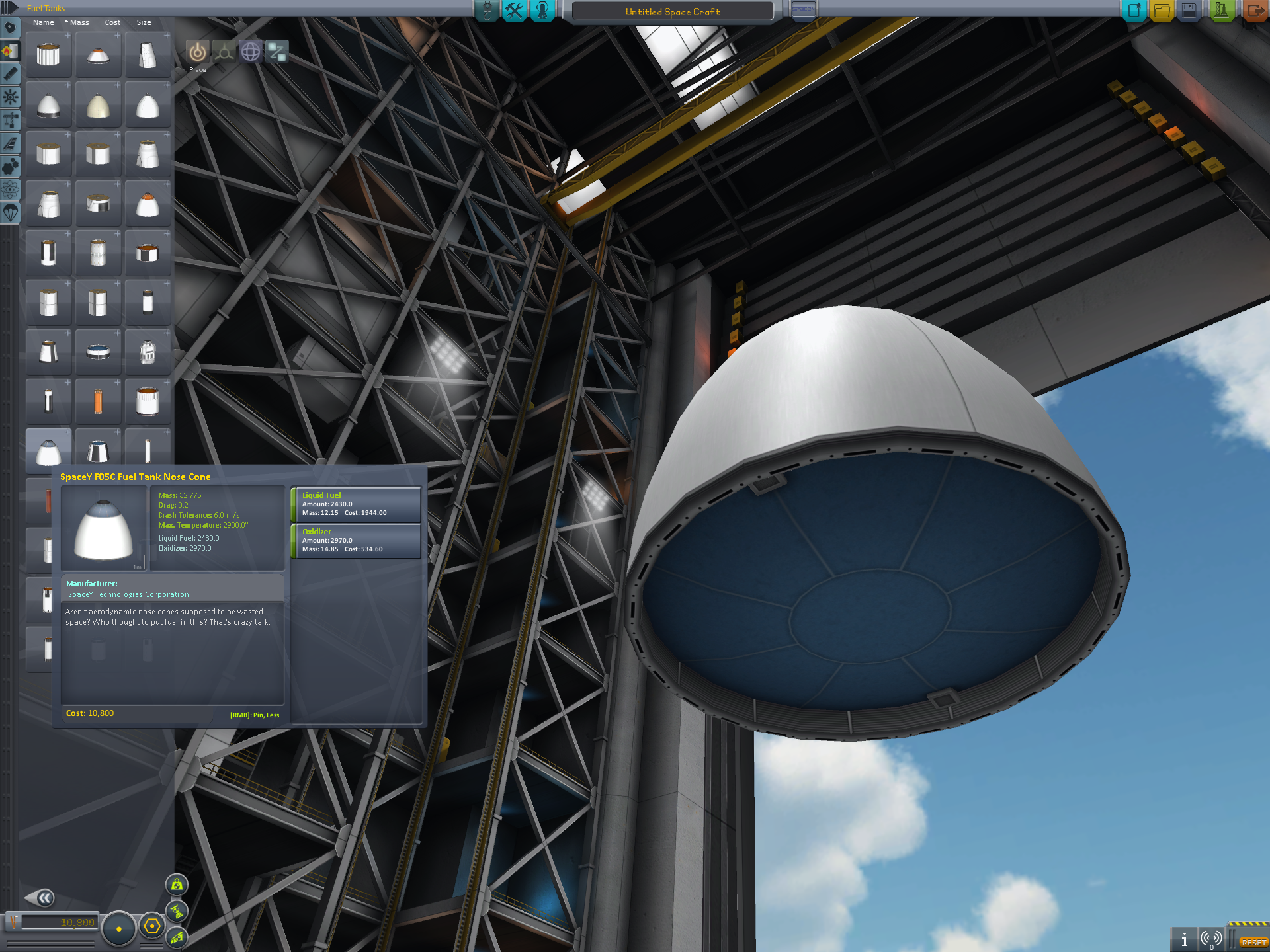The image size is (1270, 952).
Task: Open the Science atom category
Action: click(x=11, y=190)
